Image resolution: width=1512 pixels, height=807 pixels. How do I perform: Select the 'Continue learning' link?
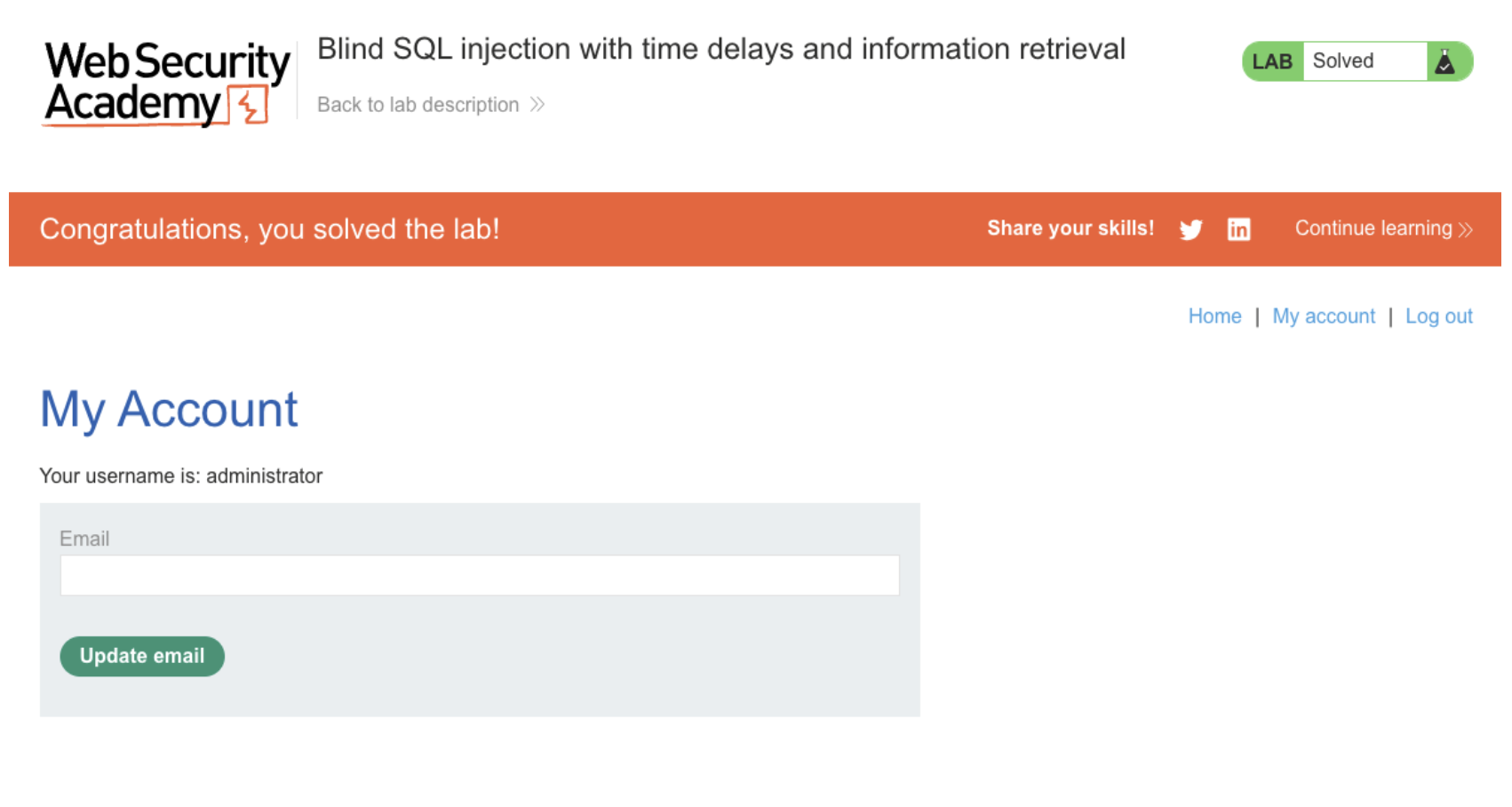pyautogui.click(x=1373, y=228)
